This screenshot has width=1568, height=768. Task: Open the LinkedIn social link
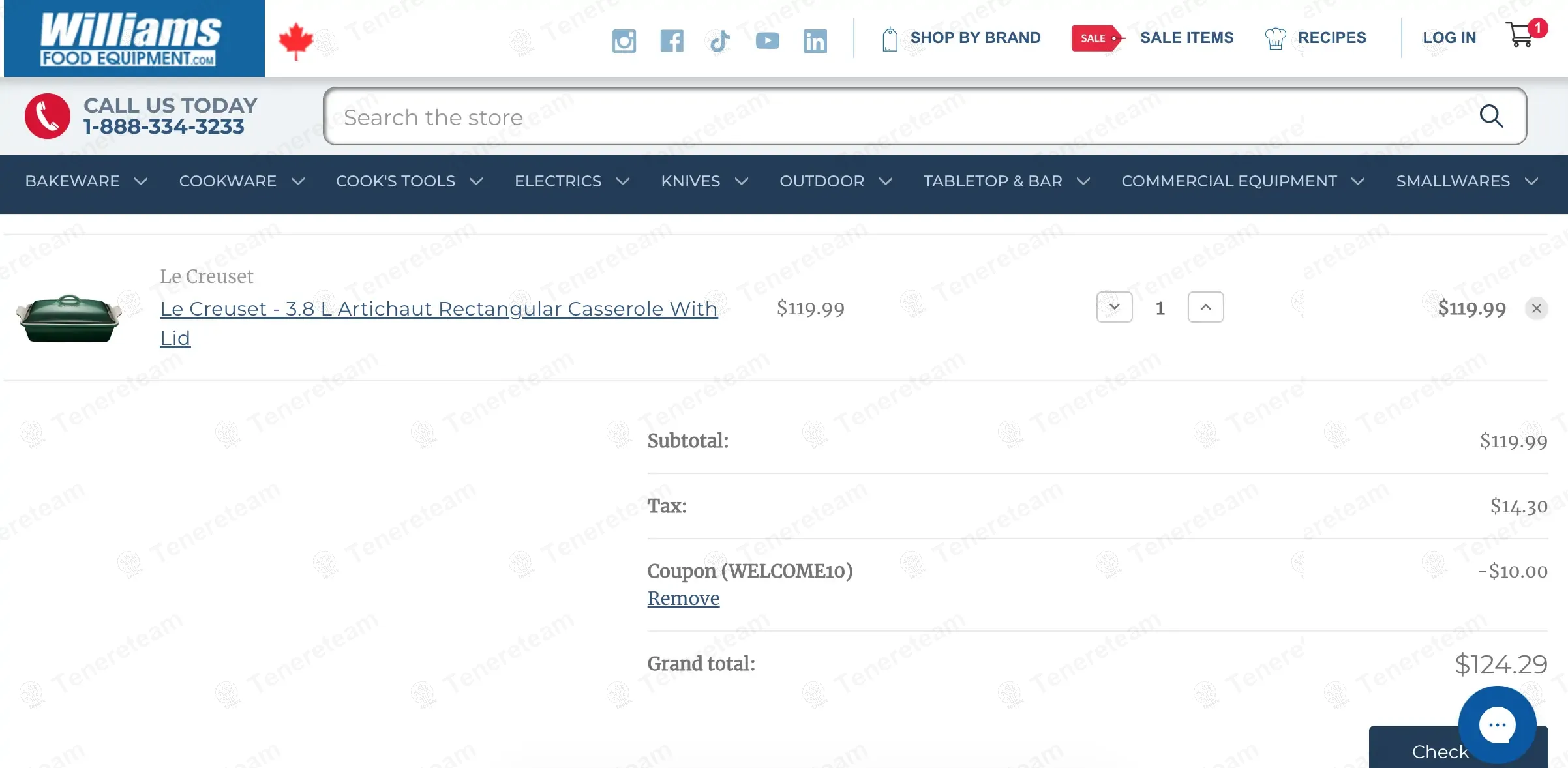click(815, 41)
